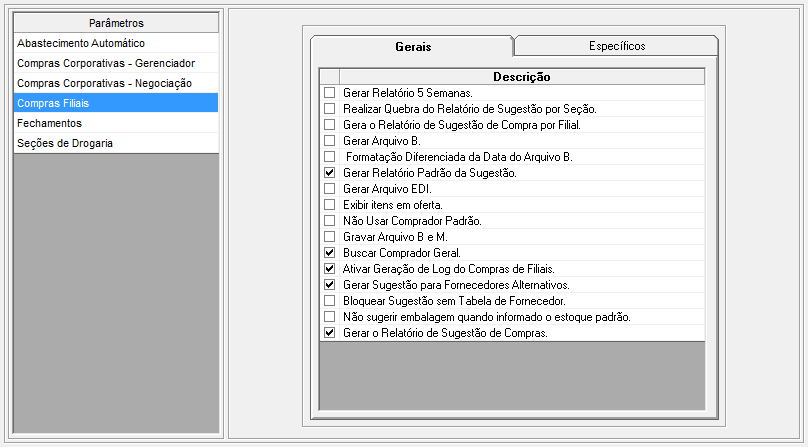This screenshot has width=808, height=447.
Task: Check Bloquear Sugestão sem Tabela de Fornecedor
Action: tap(329, 301)
